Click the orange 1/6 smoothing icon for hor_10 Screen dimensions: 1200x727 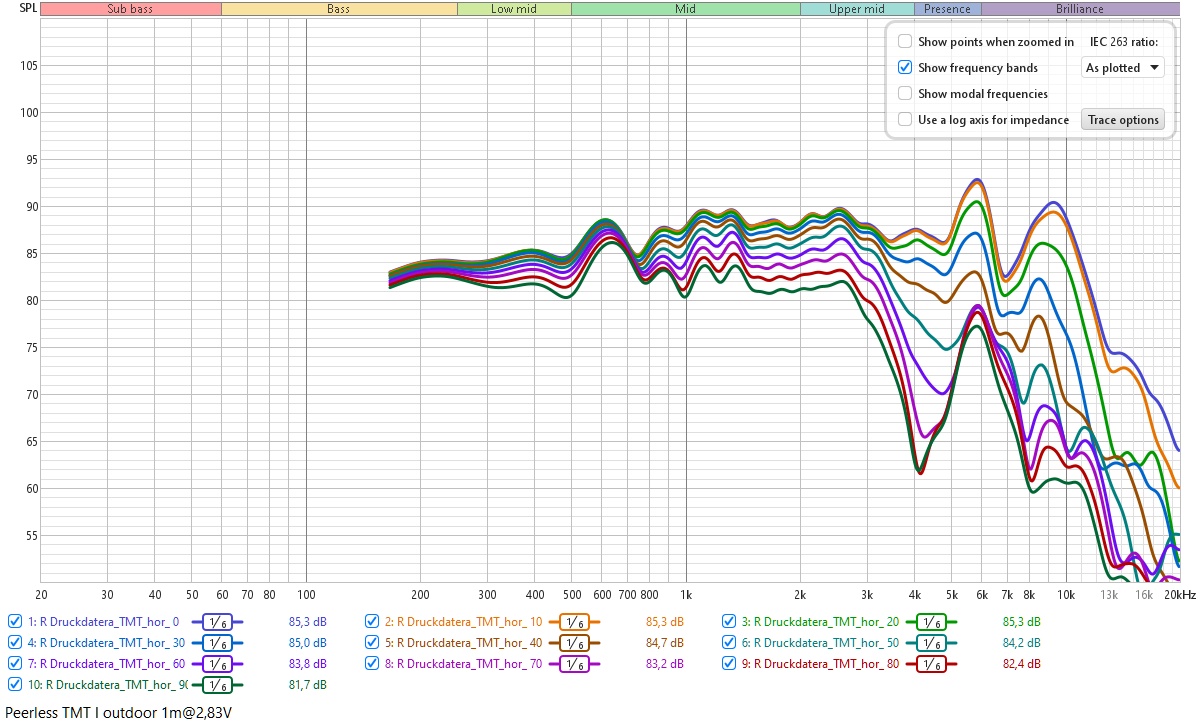pyautogui.click(x=574, y=621)
